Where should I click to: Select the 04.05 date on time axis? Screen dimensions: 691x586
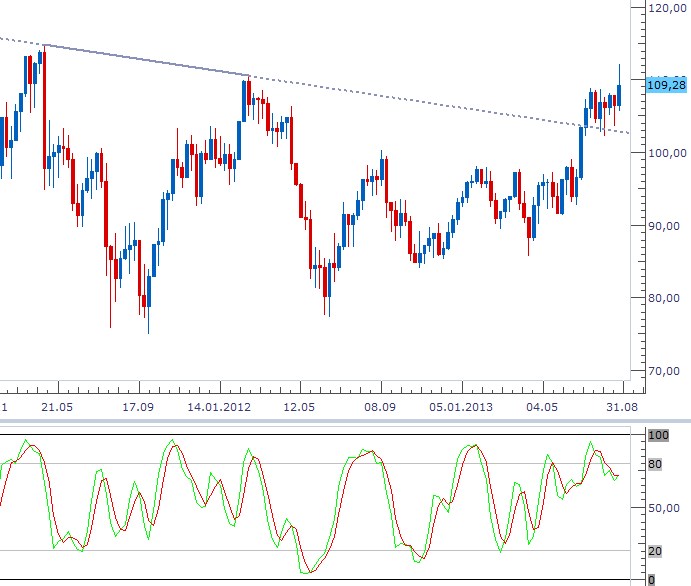(x=542, y=408)
